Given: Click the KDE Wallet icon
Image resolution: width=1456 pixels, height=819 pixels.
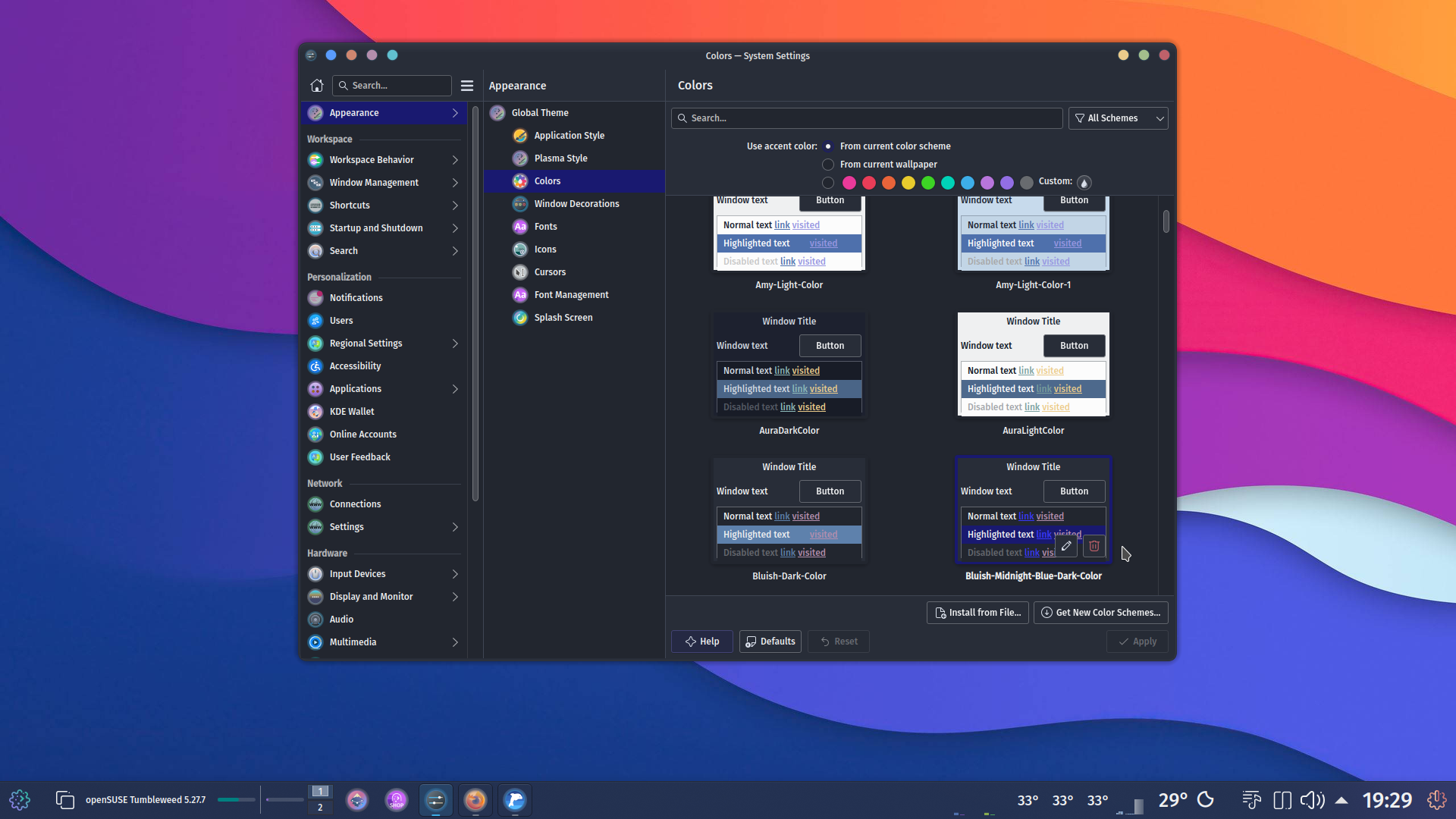Looking at the screenshot, I should (315, 412).
